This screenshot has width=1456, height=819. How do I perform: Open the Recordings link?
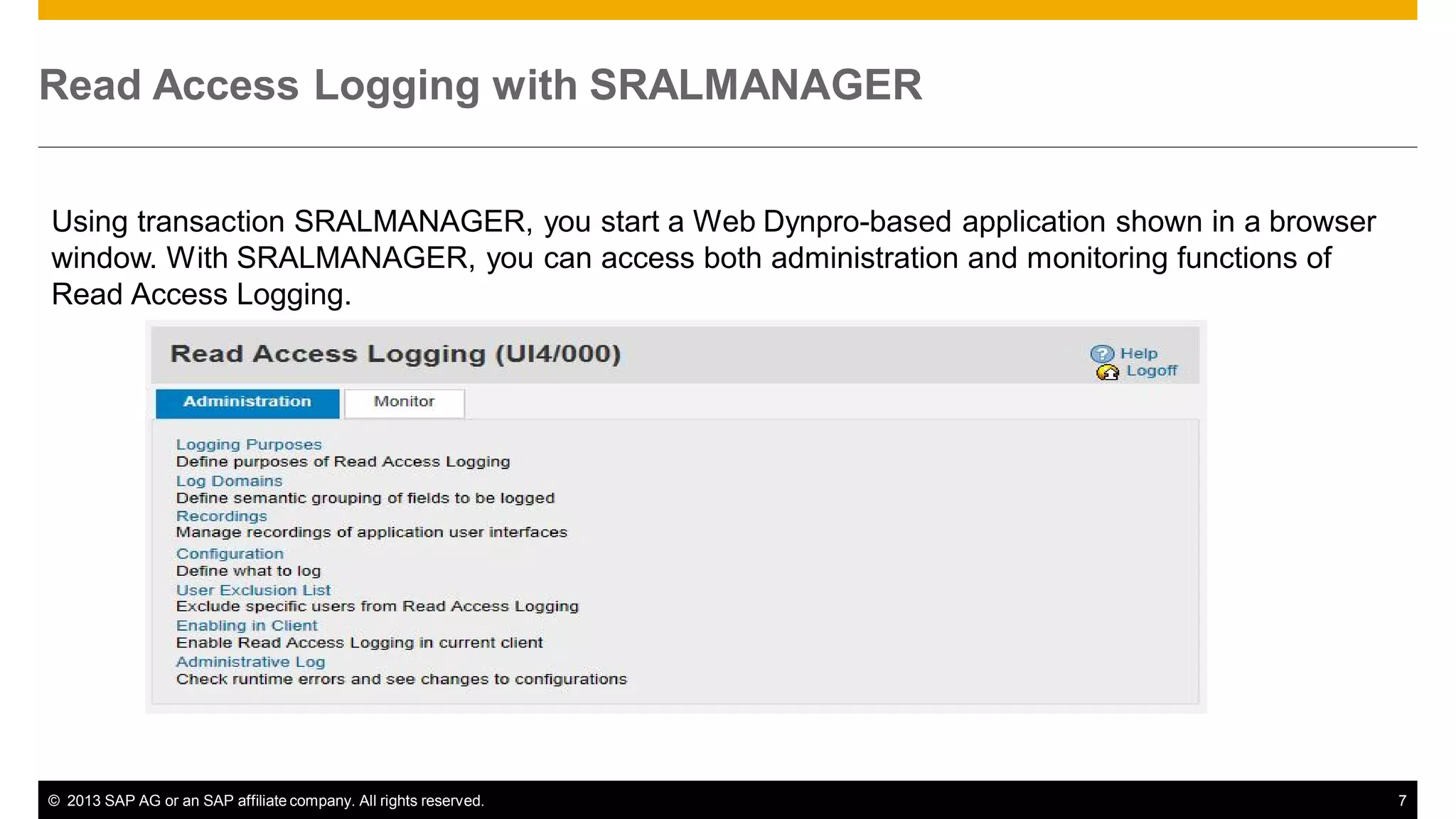(x=222, y=516)
